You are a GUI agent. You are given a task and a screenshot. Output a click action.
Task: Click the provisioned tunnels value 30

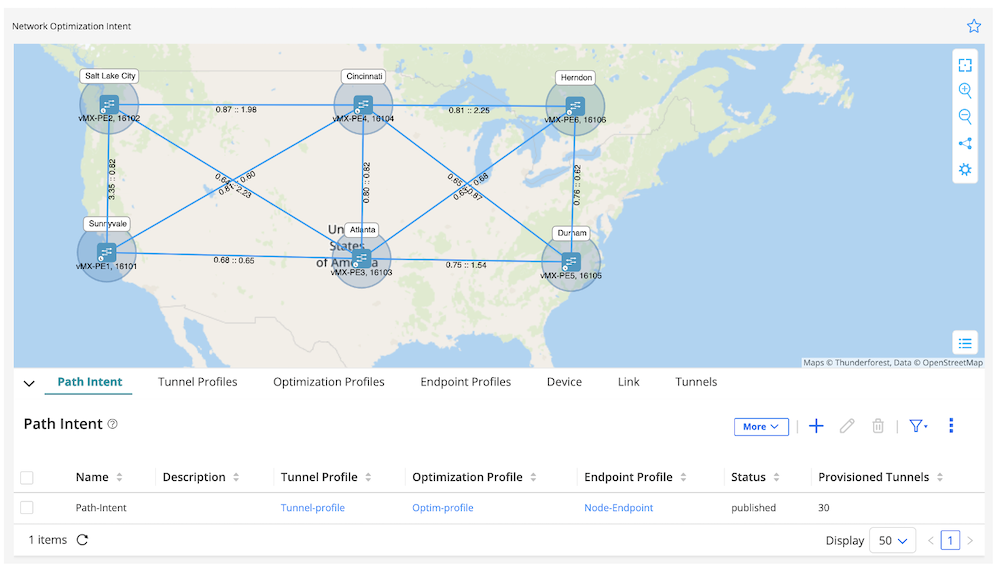coord(824,508)
